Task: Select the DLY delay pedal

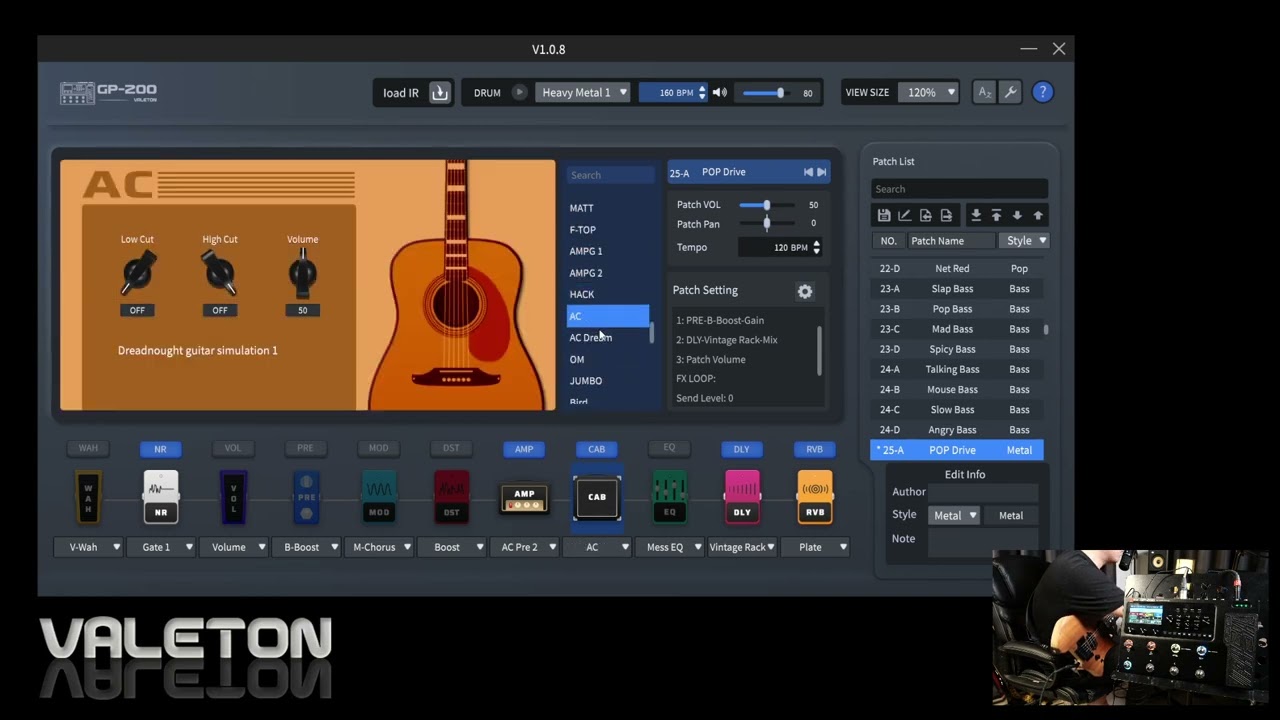Action: (742, 497)
